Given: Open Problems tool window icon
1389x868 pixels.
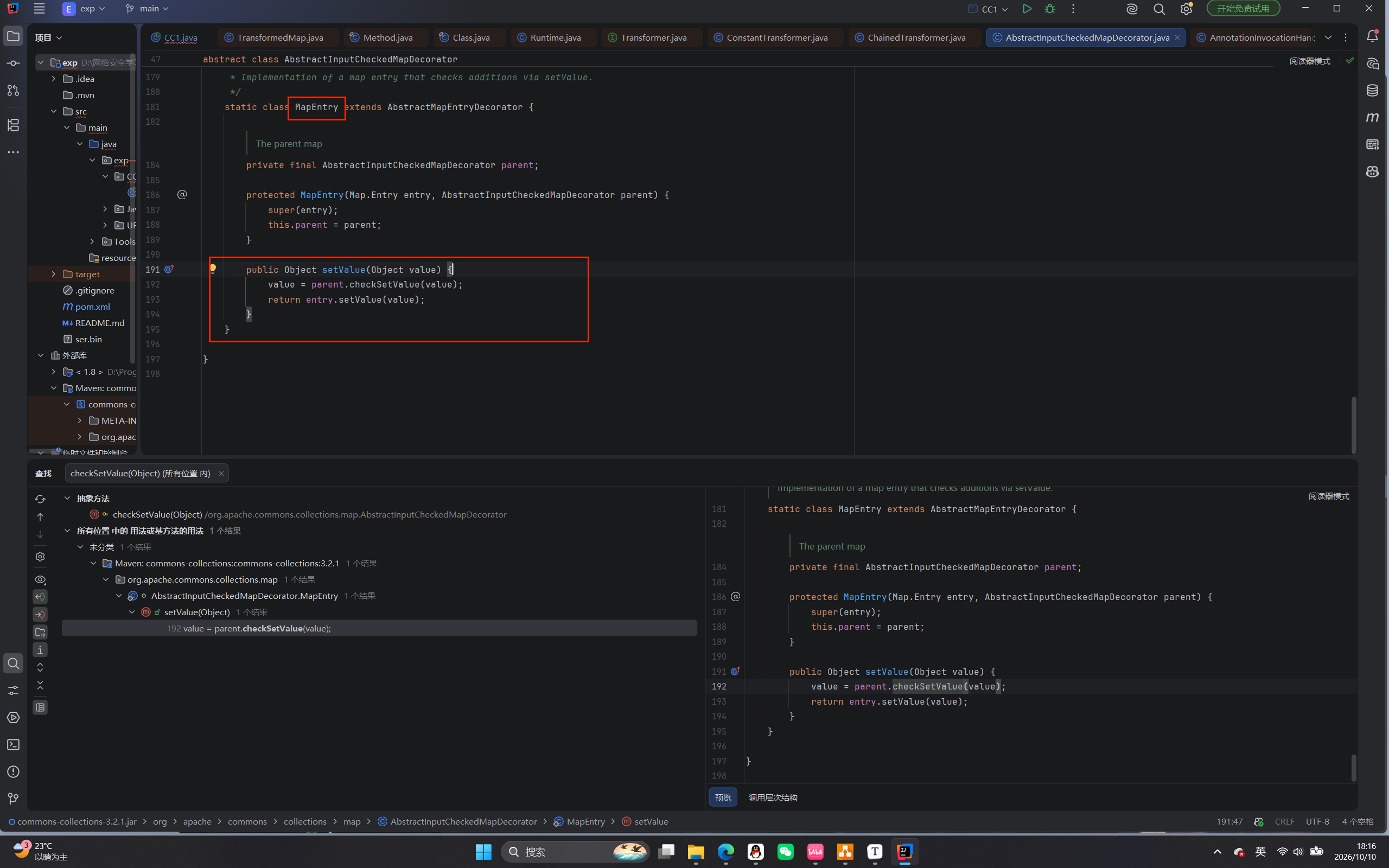Looking at the screenshot, I should point(13,771).
